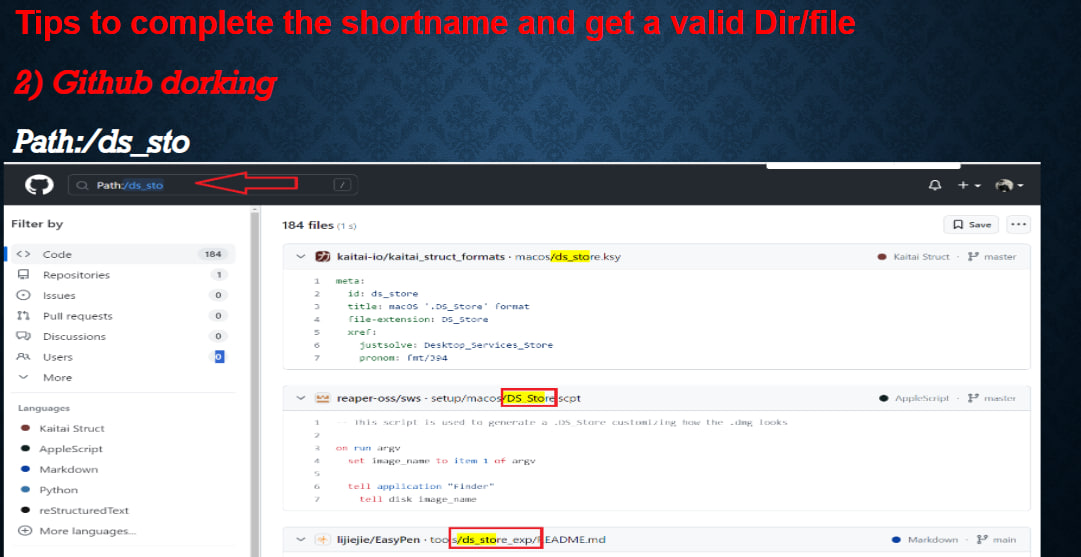1081x557 pixels.
Task: Open the user avatar menu
Action: click(1009, 185)
